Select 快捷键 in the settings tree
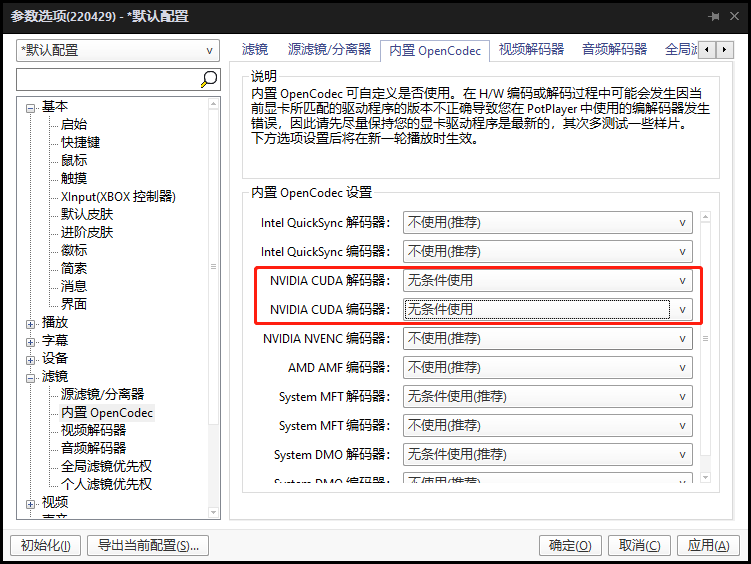Screen dimensions: 751x564 pos(80,142)
